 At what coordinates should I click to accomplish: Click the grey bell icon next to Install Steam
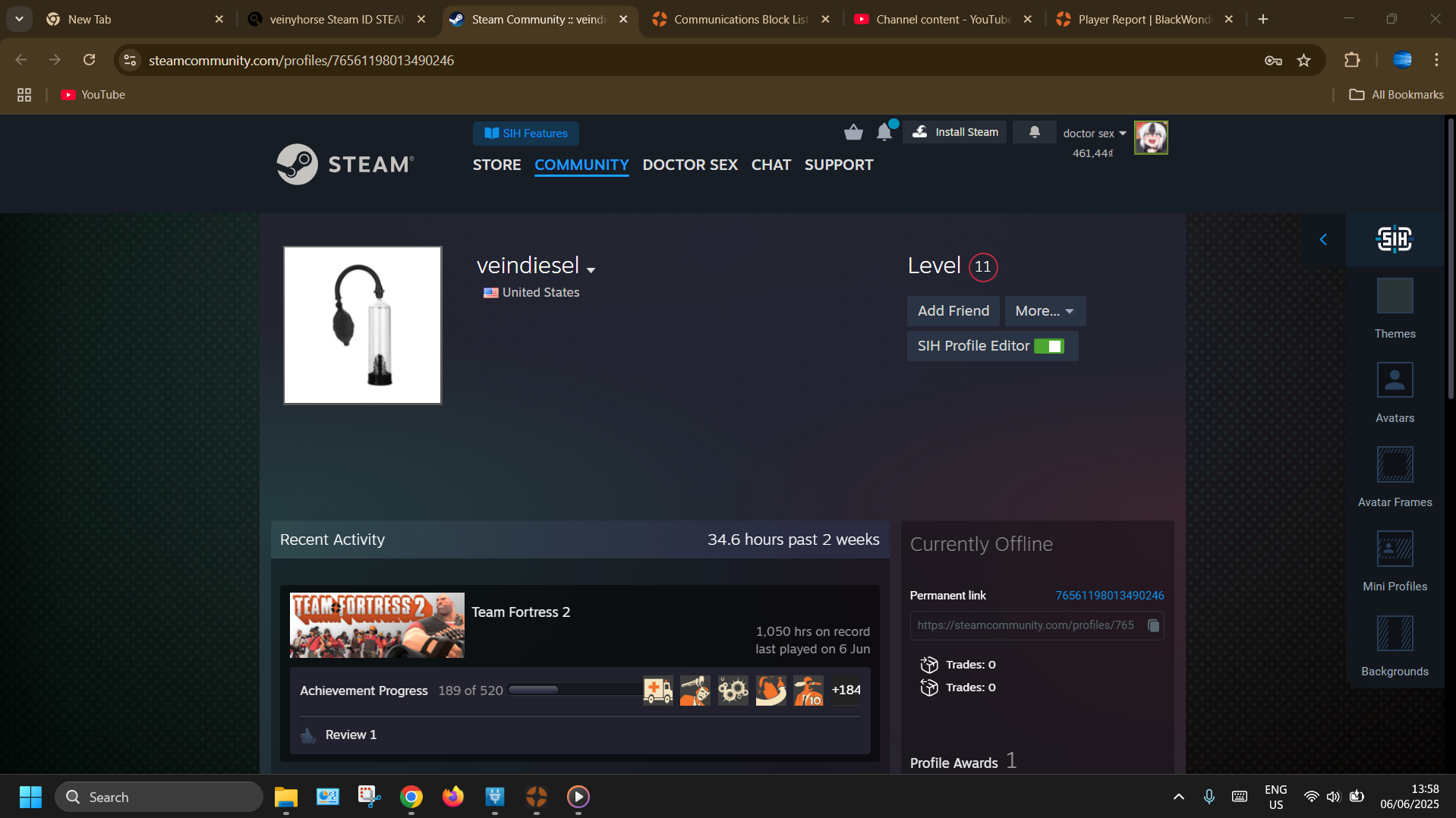pos(1034,132)
